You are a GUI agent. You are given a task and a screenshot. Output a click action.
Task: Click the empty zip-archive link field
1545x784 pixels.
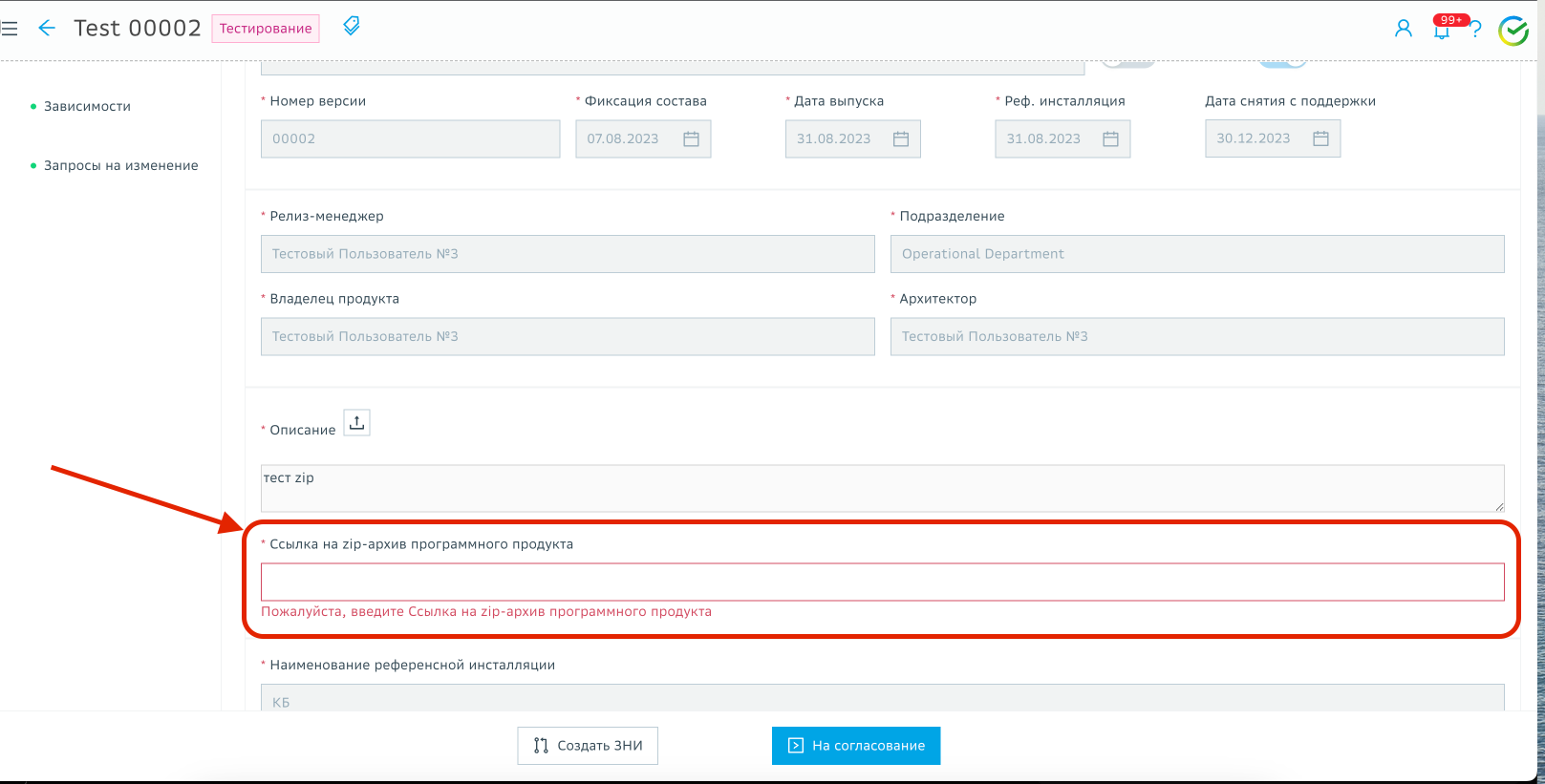(x=882, y=582)
